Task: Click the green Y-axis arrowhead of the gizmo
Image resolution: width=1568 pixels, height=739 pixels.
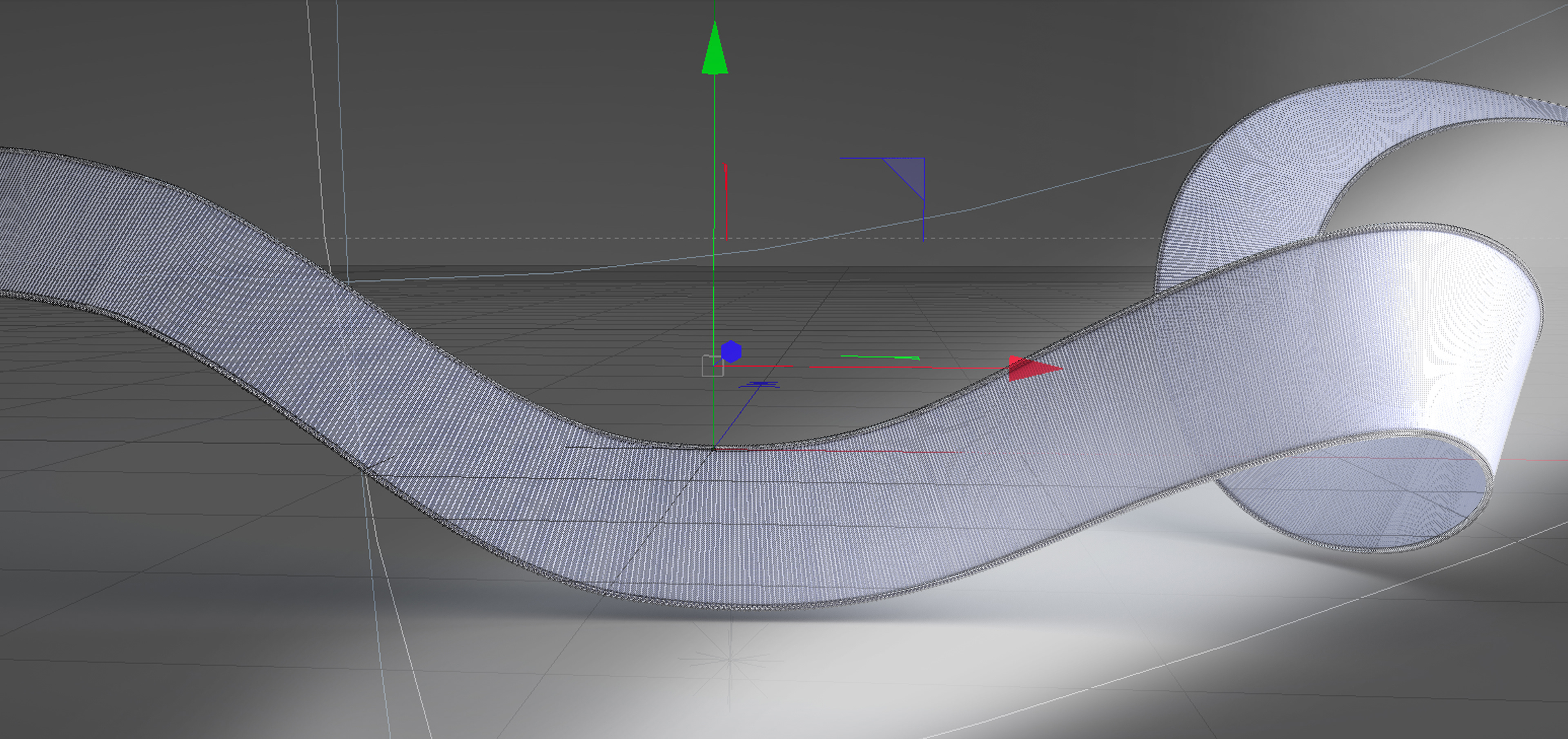Action: click(x=715, y=49)
